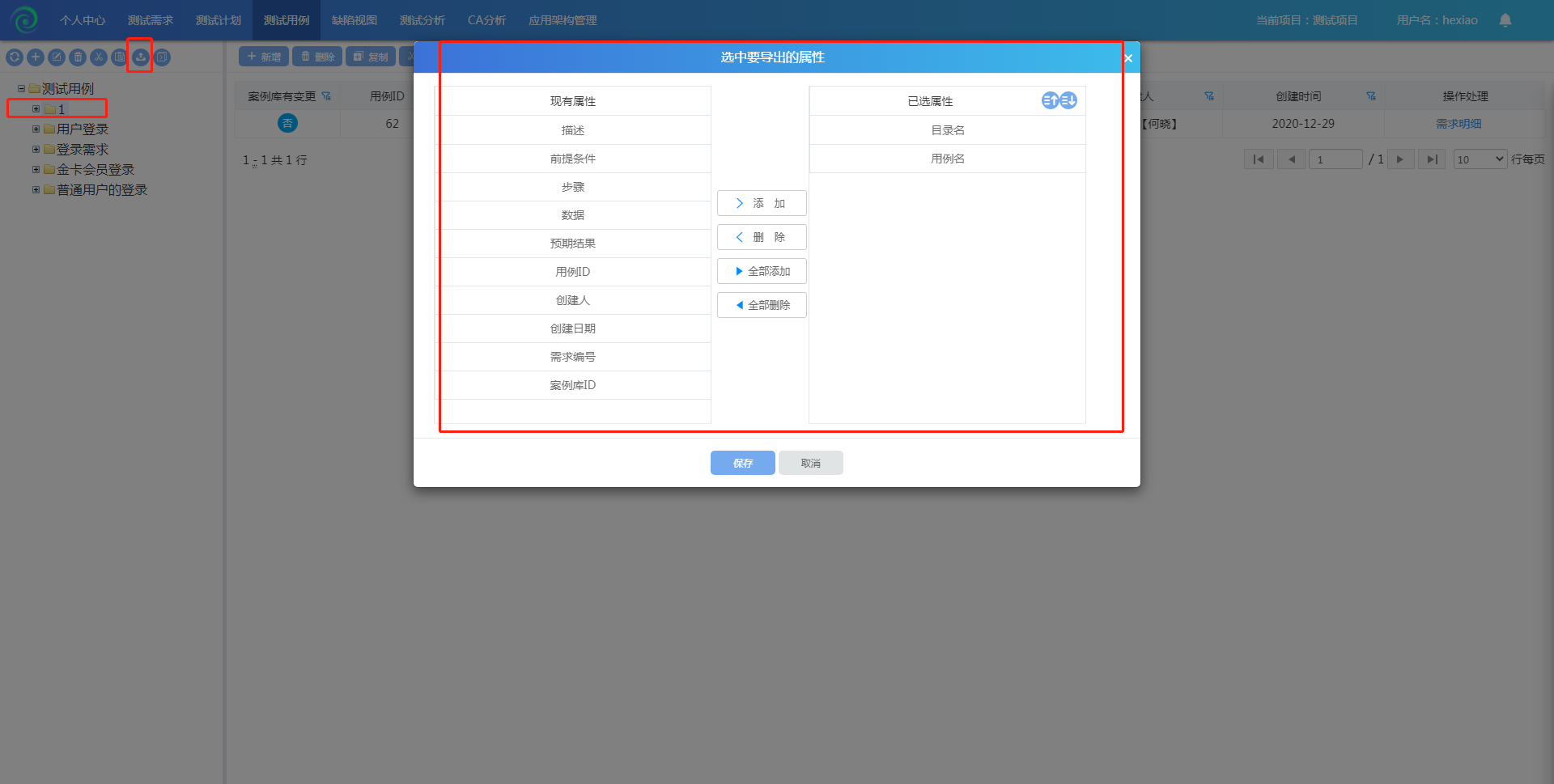This screenshot has height=784, width=1554.
Task: Click the 全部删除 button
Action: click(762, 305)
